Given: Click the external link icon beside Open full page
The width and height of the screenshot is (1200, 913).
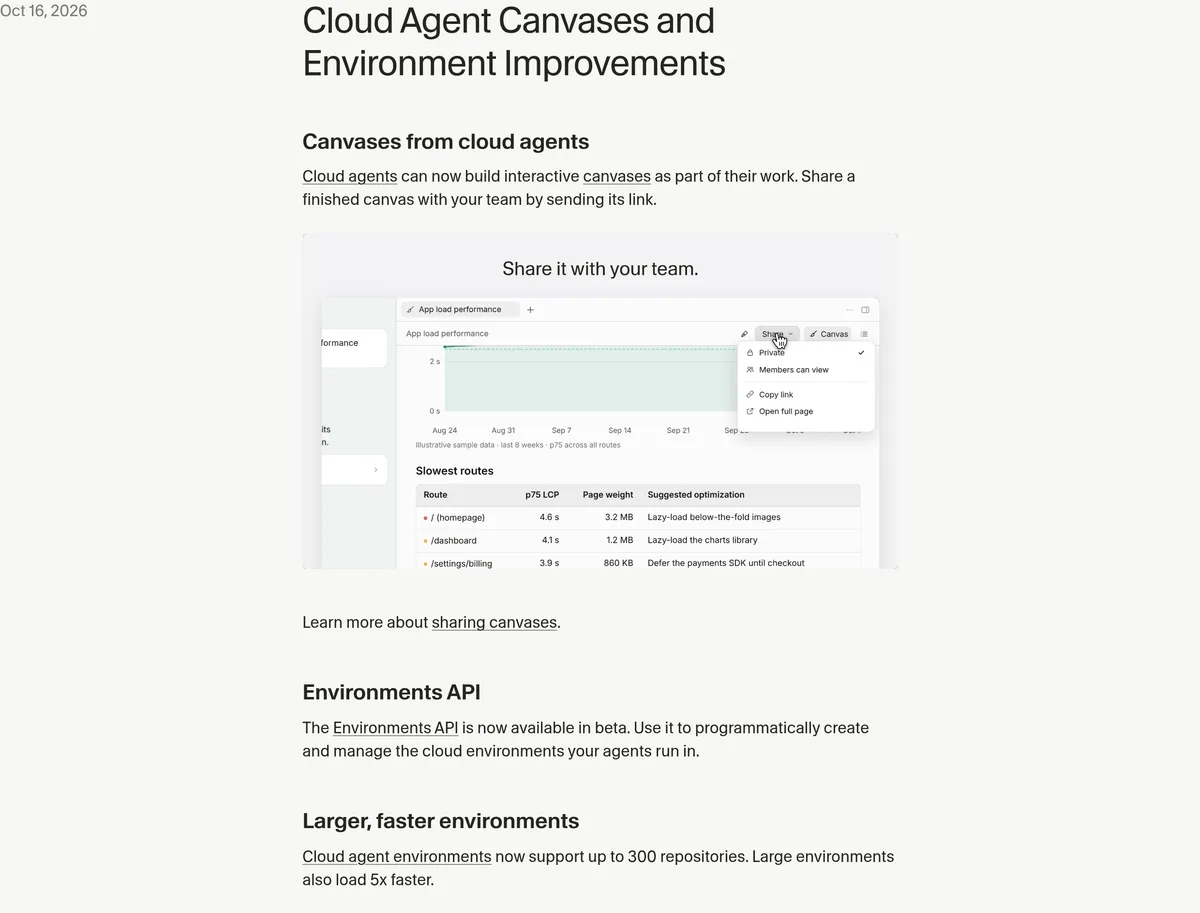Looking at the screenshot, I should (750, 412).
